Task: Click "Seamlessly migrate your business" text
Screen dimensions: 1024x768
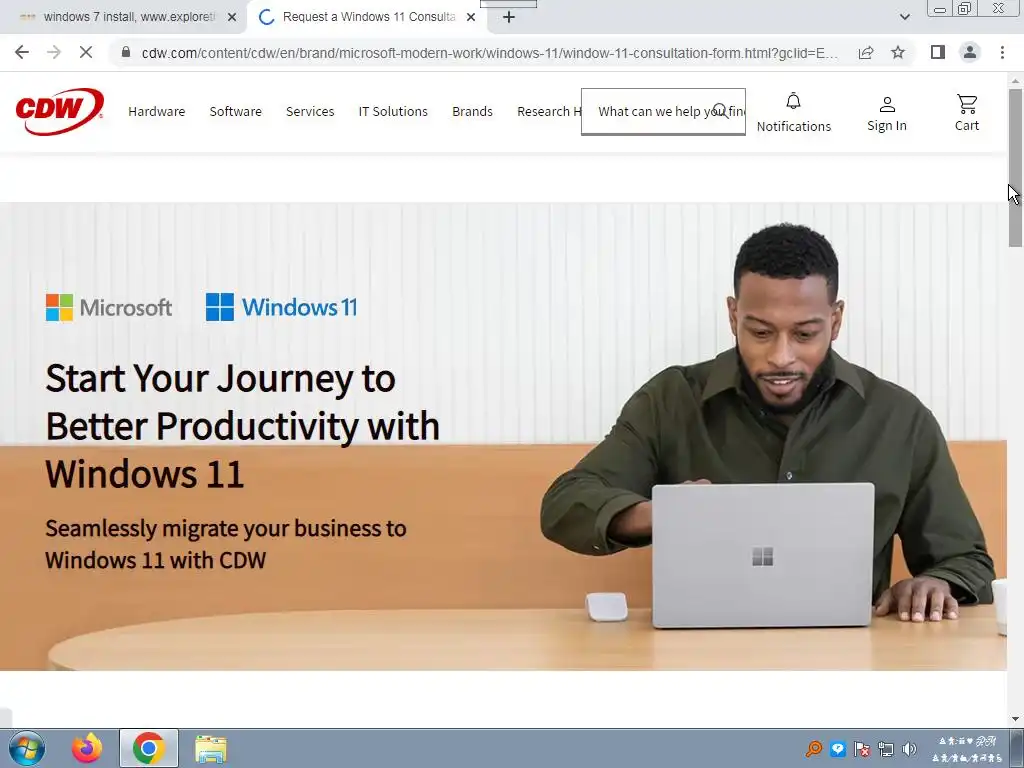Action: tap(226, 544)
